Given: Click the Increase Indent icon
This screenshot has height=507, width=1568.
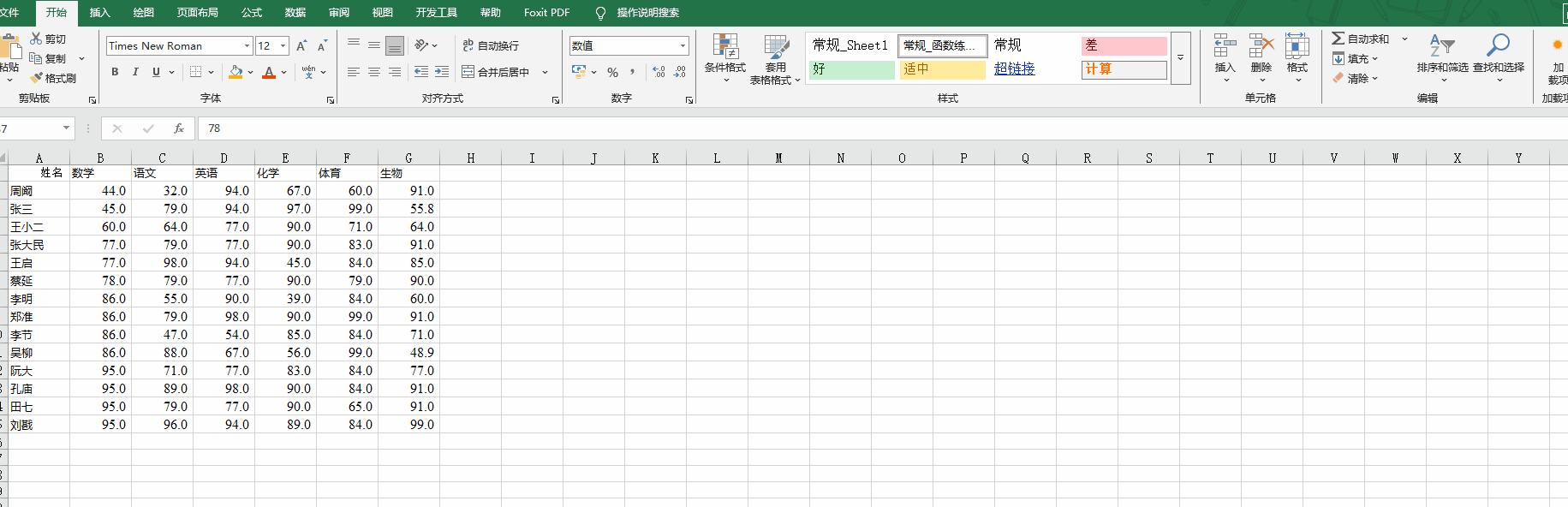Looking at the screenshot, I should (x=442, y=73).
